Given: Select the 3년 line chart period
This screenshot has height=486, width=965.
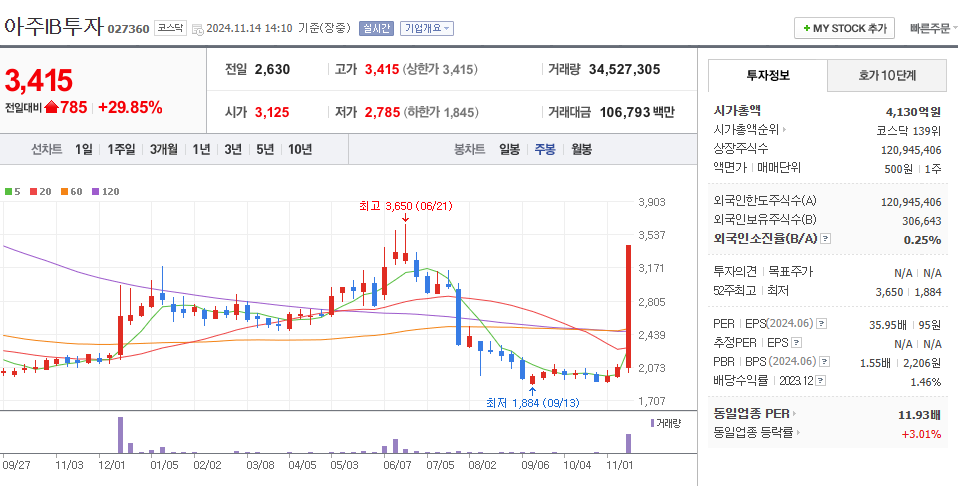Looking at the screenshot, I should (233, 149).
